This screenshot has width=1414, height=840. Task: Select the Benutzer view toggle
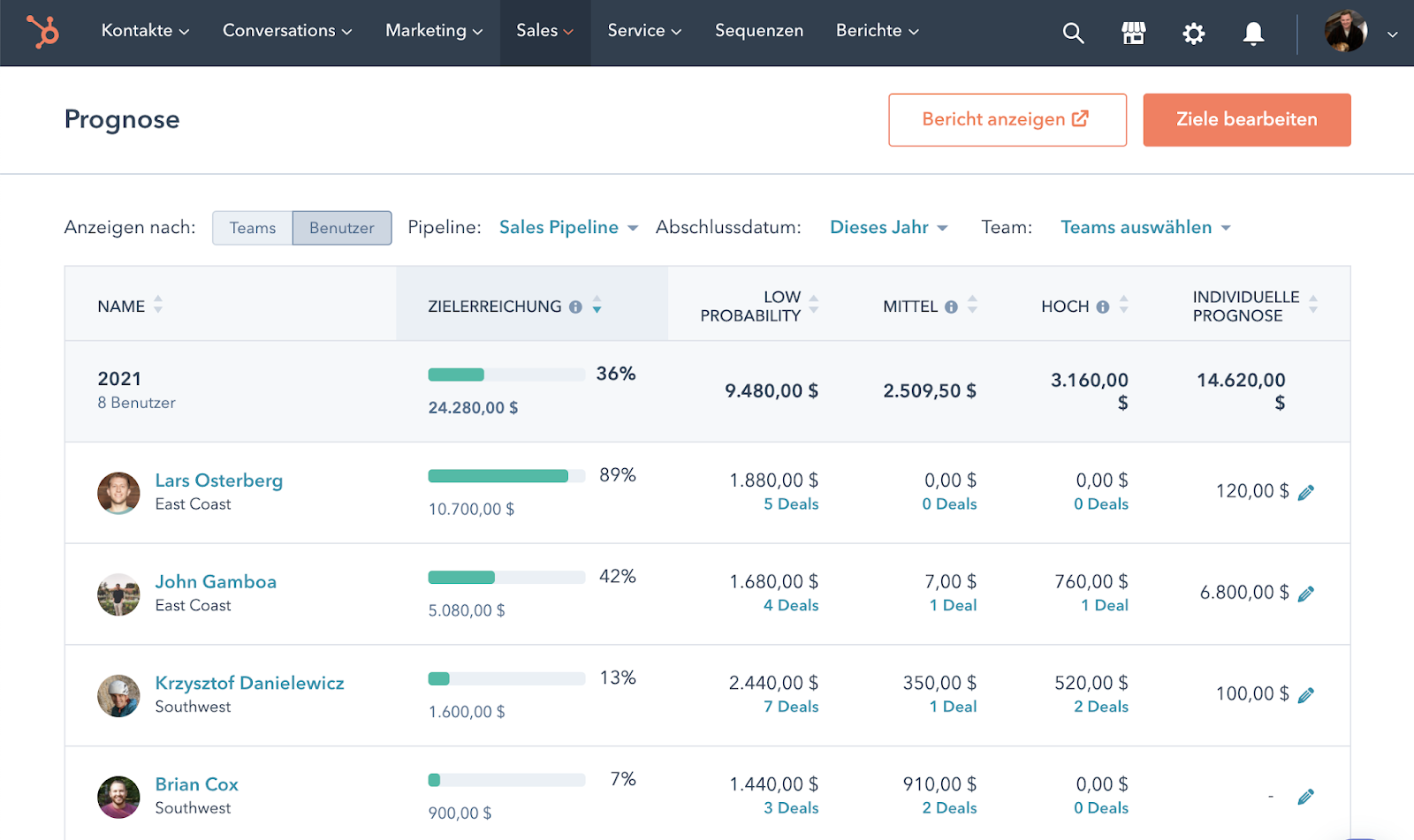click(x=342, y=228)
